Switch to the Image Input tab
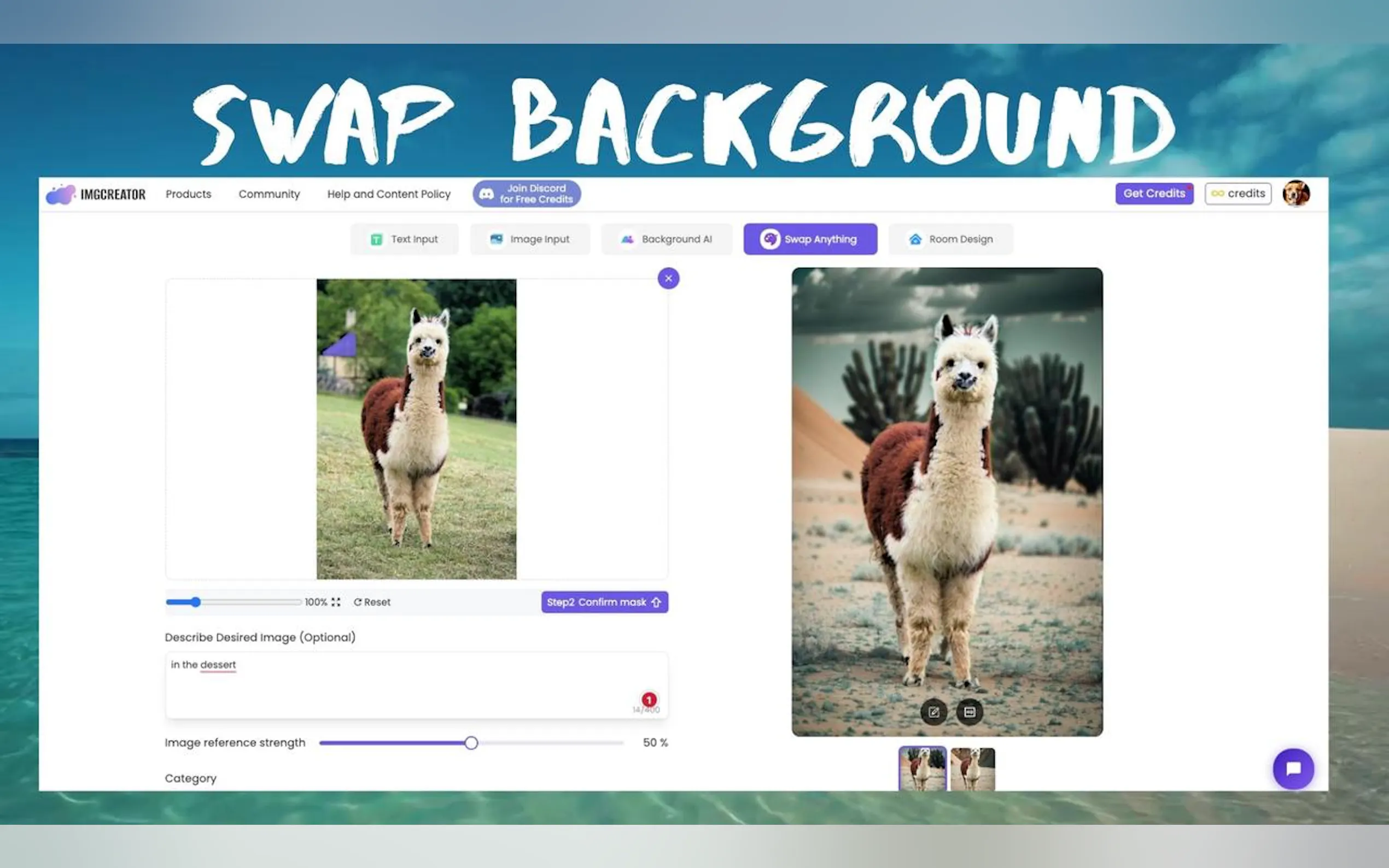This screenshot has height=868, width=1389. (530, 239)
